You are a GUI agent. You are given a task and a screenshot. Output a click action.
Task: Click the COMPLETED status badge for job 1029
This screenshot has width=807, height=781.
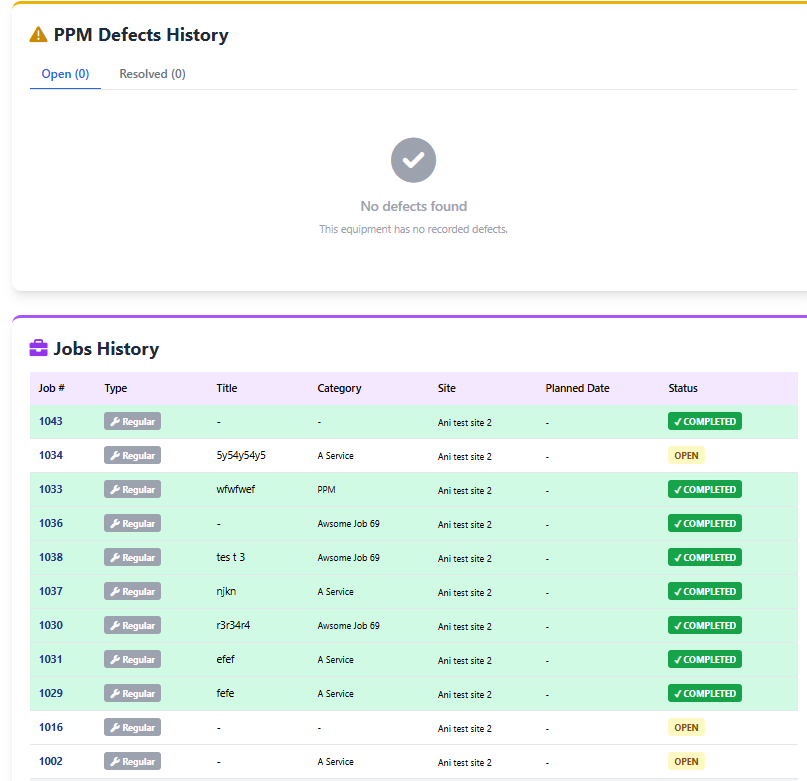point(705,693)
